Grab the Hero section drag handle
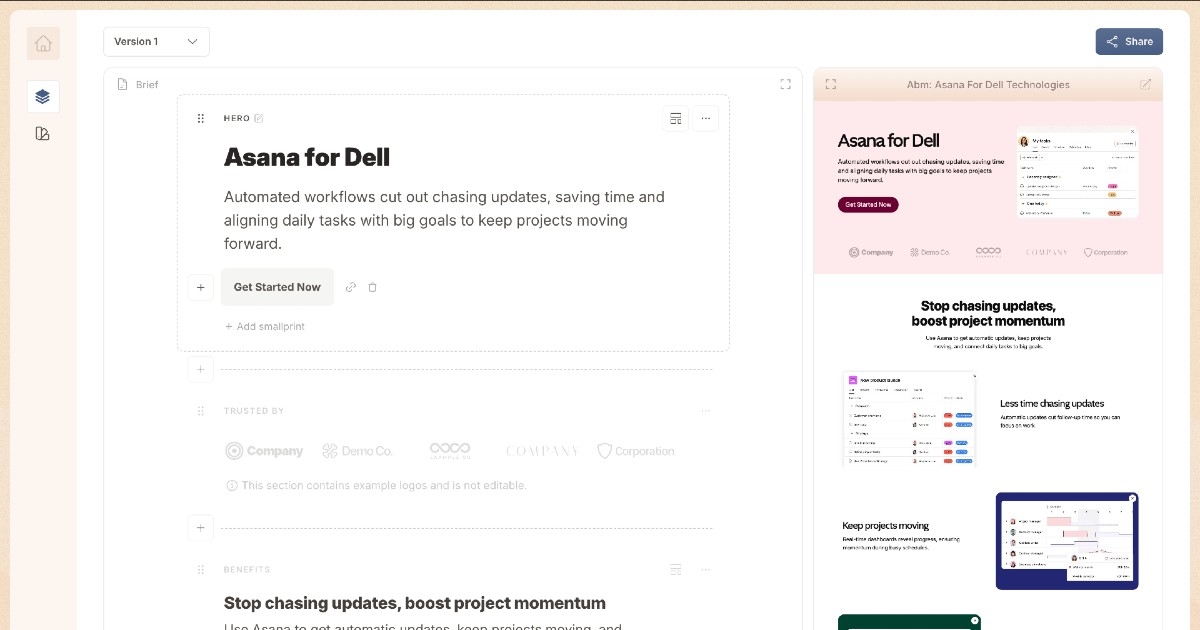Viewport: 1200px width, 630px height. [201, 118]
